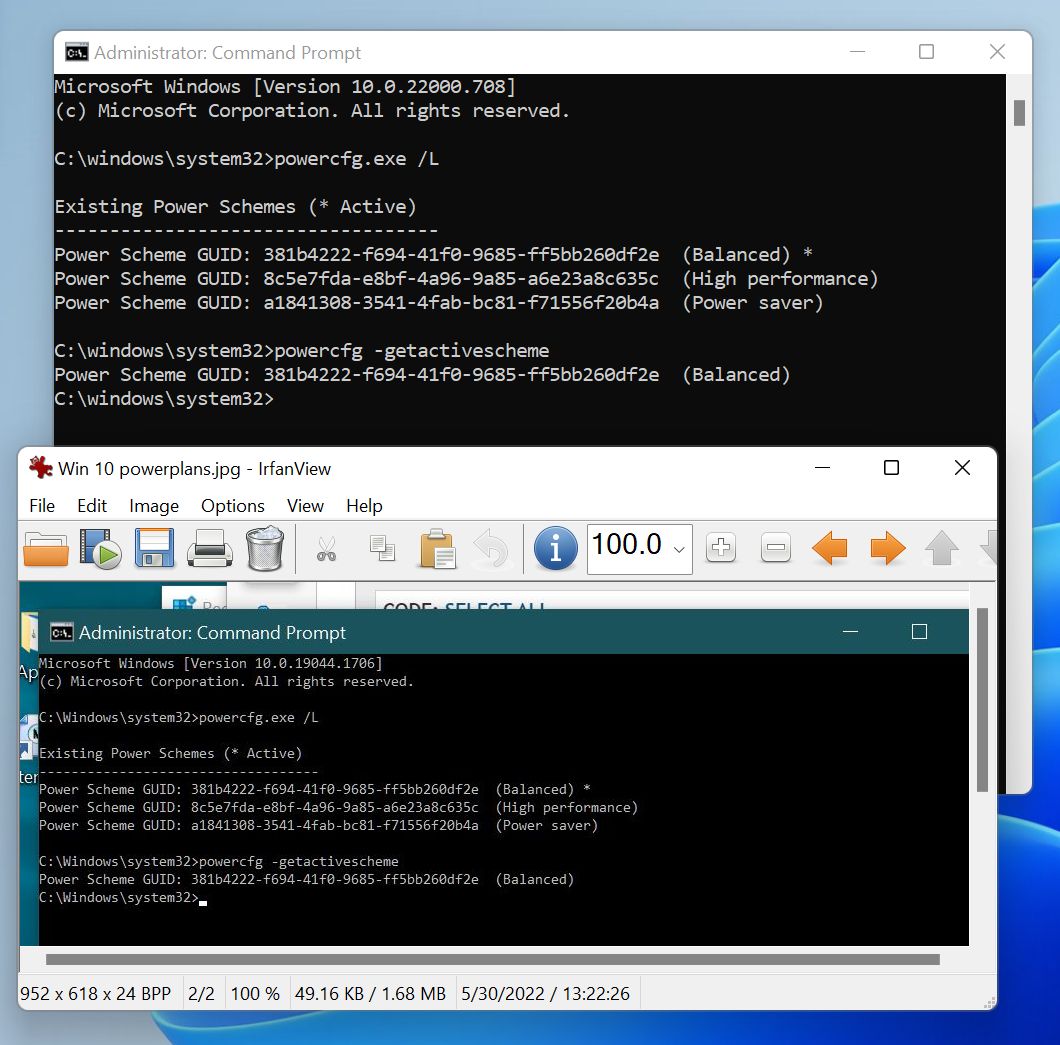Viewport: 1060px width, 1045px height.
Task: Click the gray up arrow toolbar icon
Action: (x=942, y=548)
